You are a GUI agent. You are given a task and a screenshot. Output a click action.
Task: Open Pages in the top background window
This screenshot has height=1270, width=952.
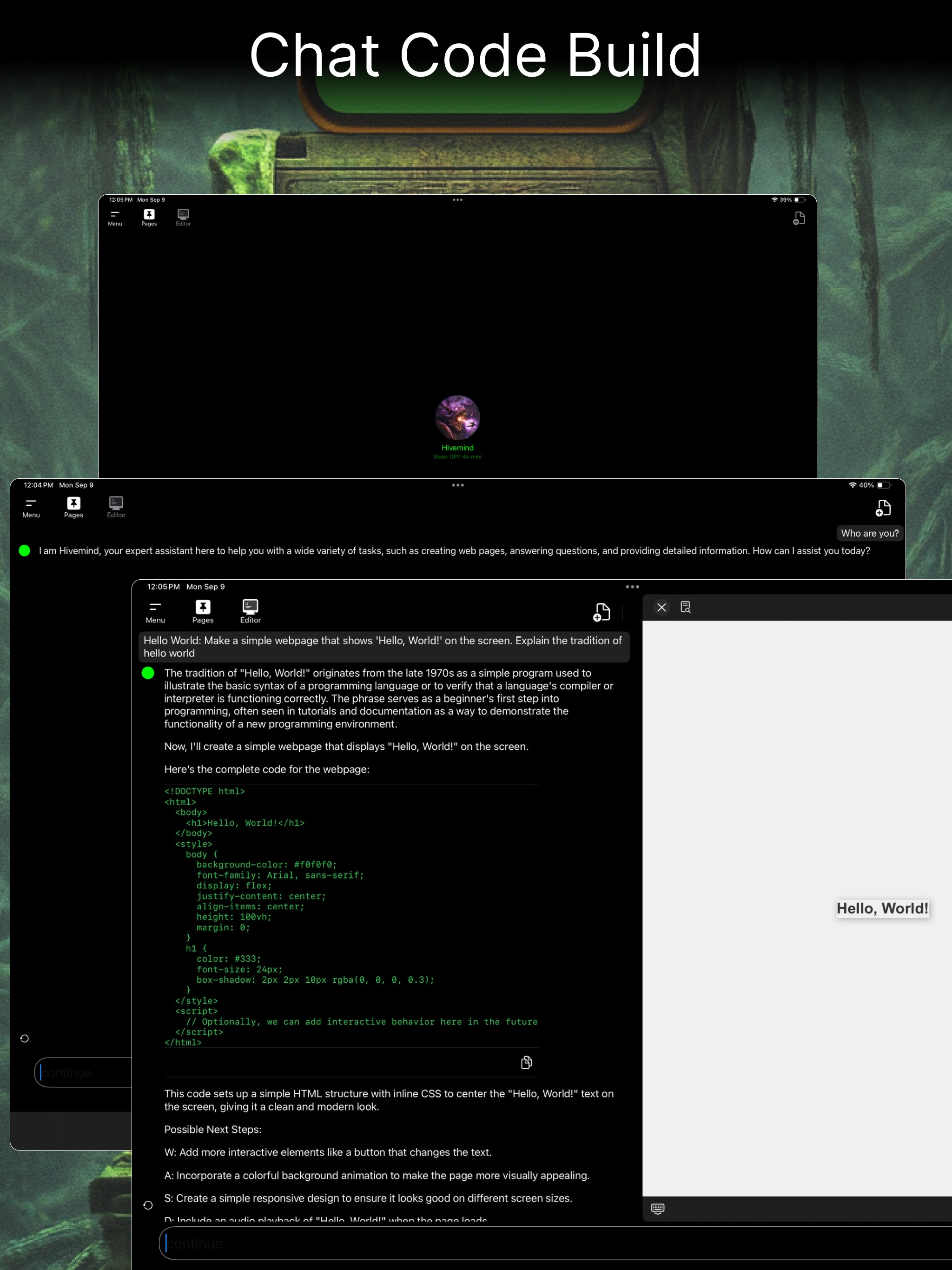coord(149,218)
